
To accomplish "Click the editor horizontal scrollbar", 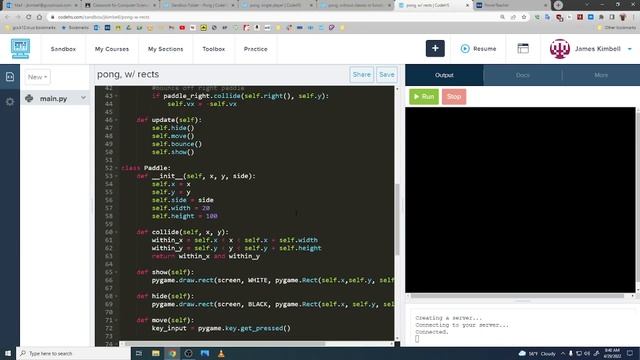I will pyautogui.click(x=224, y=344).
